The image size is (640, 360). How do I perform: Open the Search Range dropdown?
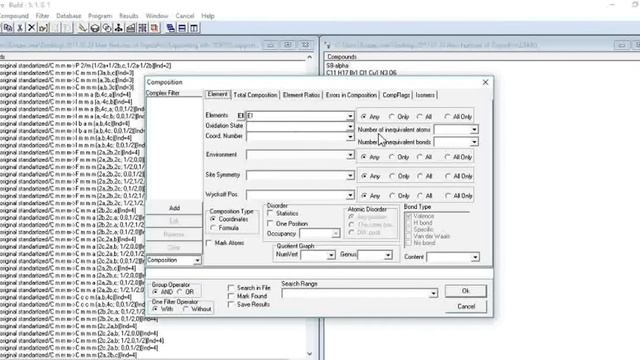pyautogui.click(x=433, y=293)
